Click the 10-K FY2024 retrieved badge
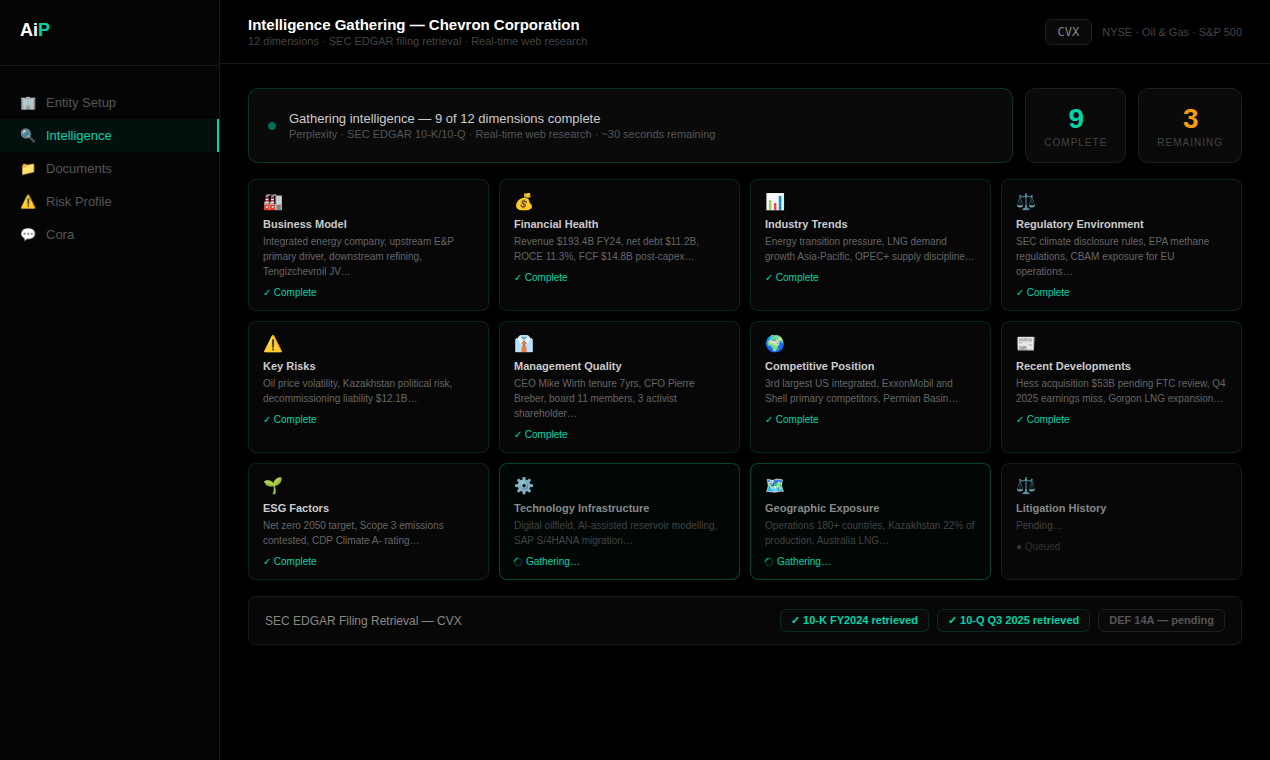1270x760 pixels. coord(854,620)
